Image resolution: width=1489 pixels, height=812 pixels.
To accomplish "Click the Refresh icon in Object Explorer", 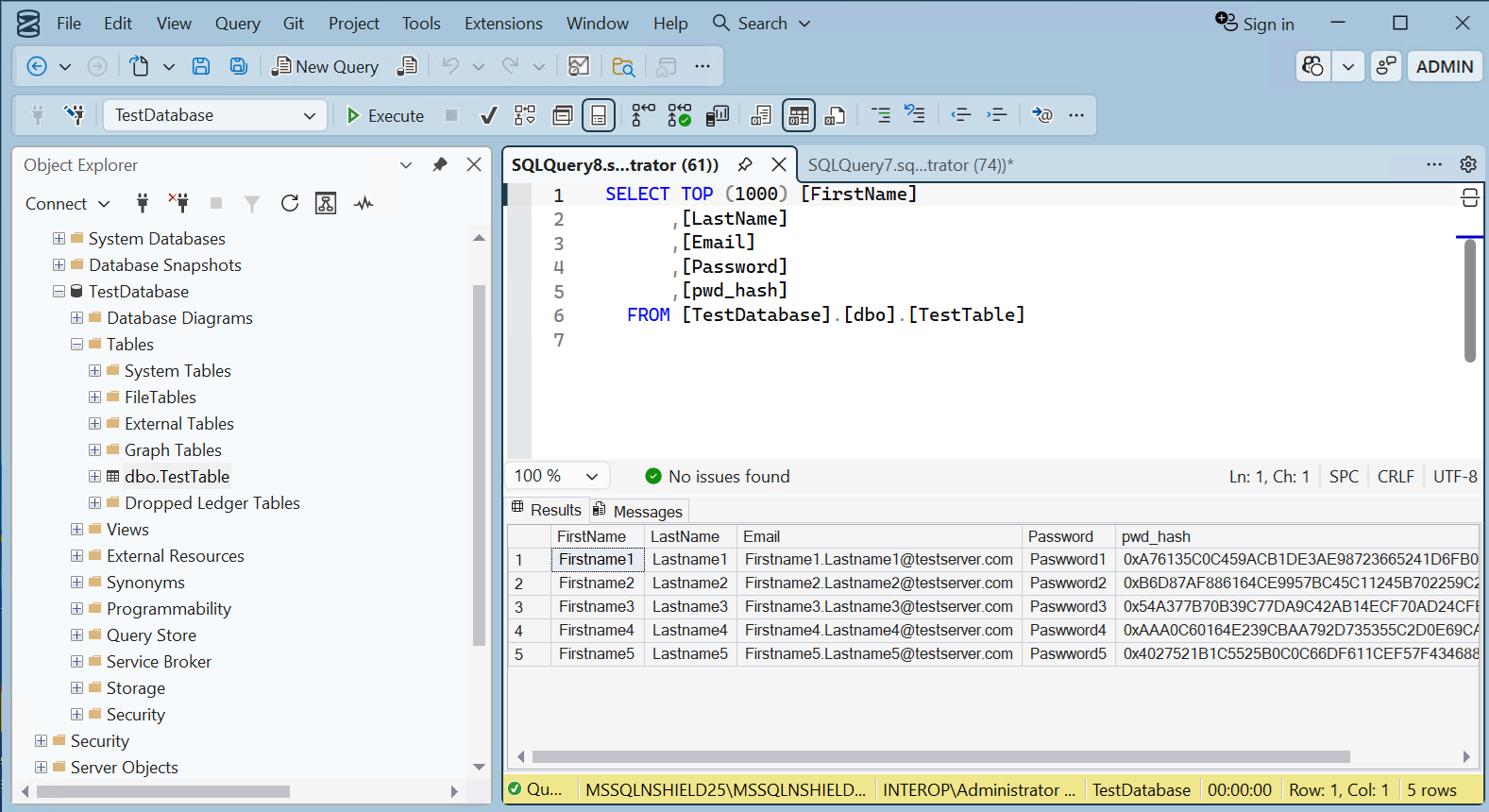I will coord(290,203).
